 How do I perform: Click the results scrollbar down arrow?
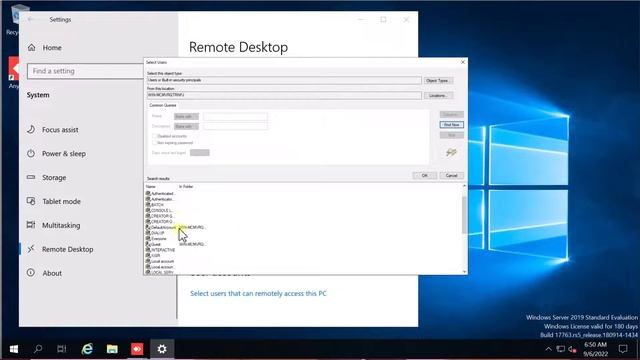pos(464,271)
